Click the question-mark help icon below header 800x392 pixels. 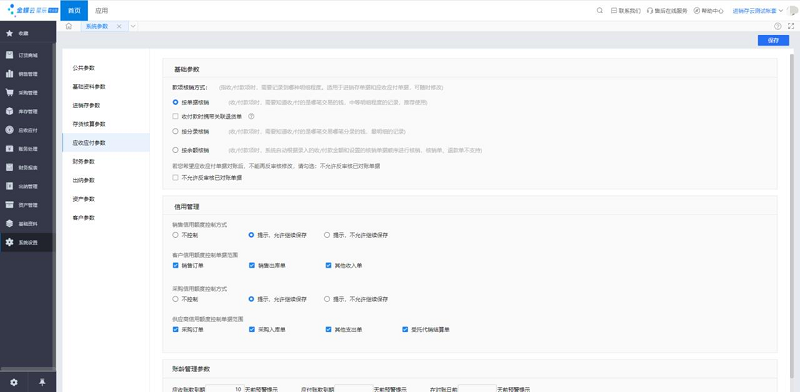point(778,26)
